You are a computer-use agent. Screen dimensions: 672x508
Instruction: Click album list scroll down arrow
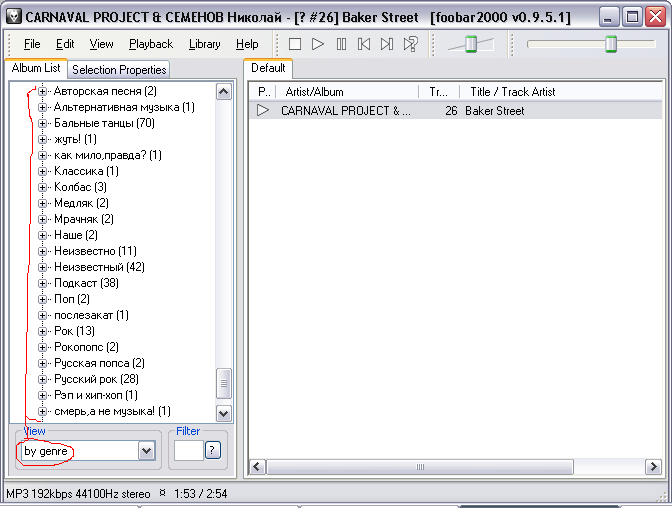pos(224,414)
